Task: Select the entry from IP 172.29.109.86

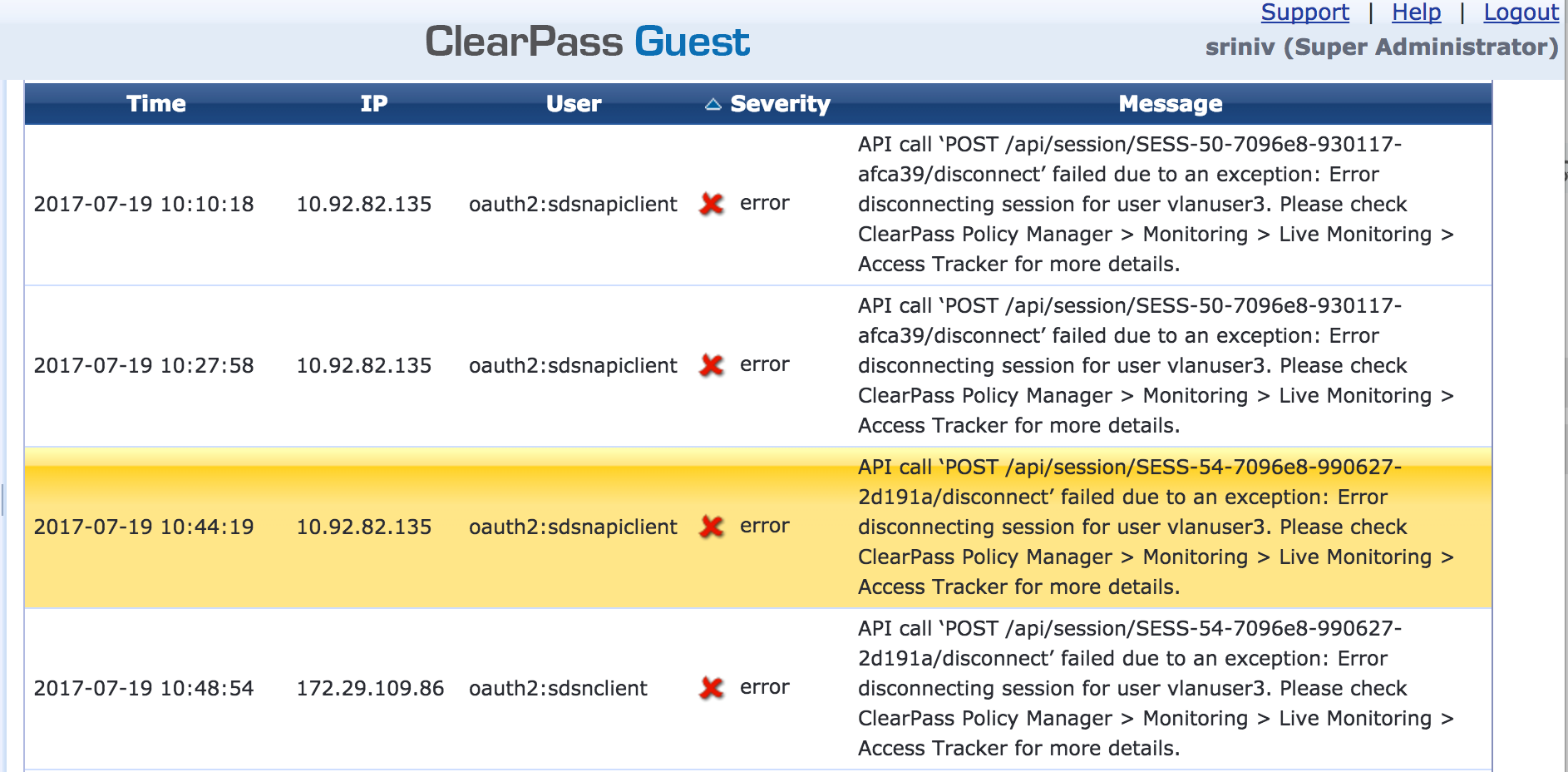Action: [x=370, y=688]
